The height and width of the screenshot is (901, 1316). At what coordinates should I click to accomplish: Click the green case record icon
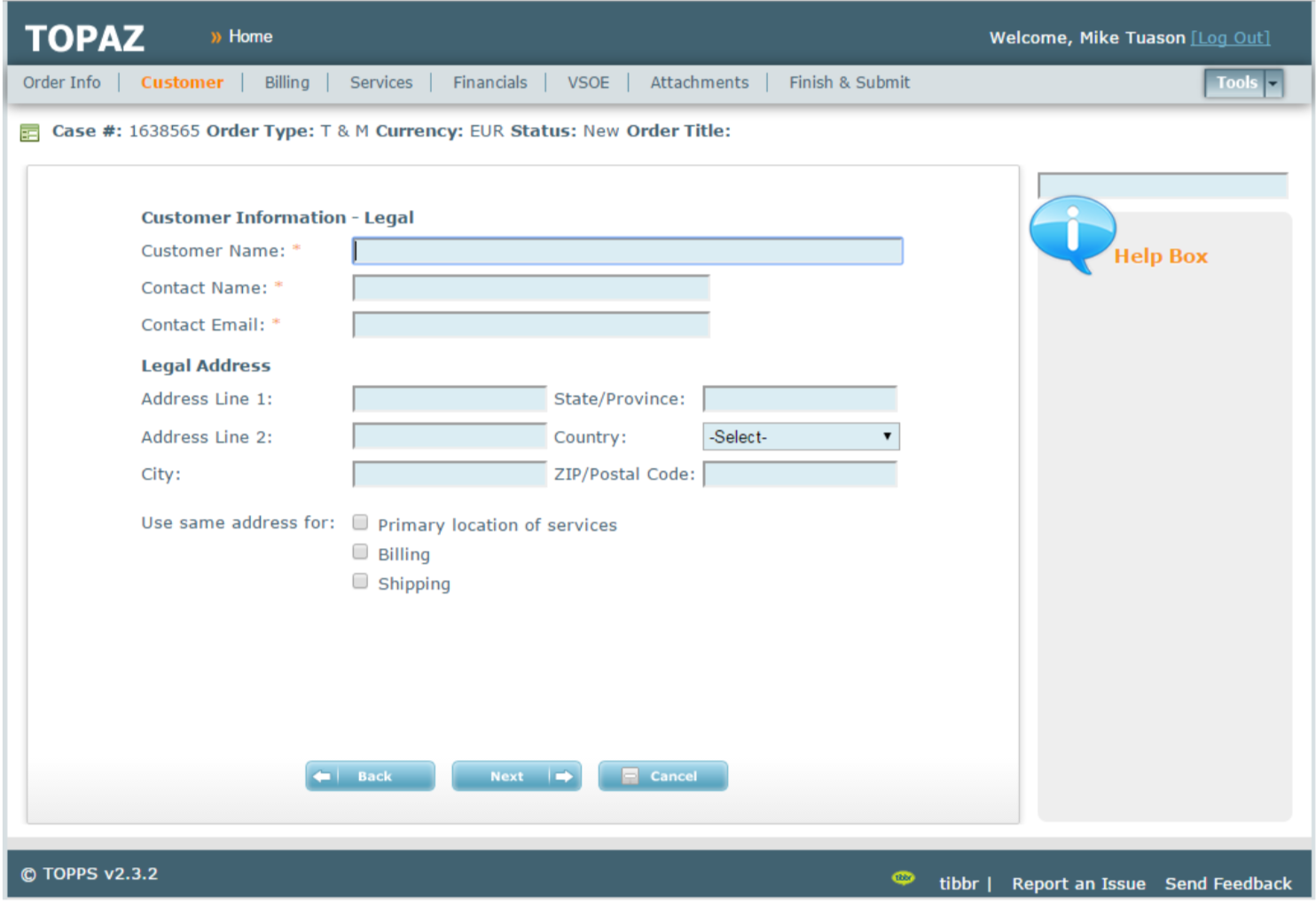[29, 133]
